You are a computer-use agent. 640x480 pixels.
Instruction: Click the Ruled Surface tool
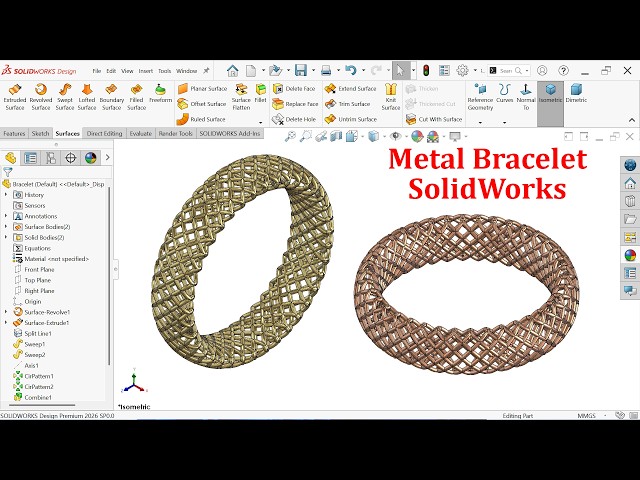tap(201, 119)
